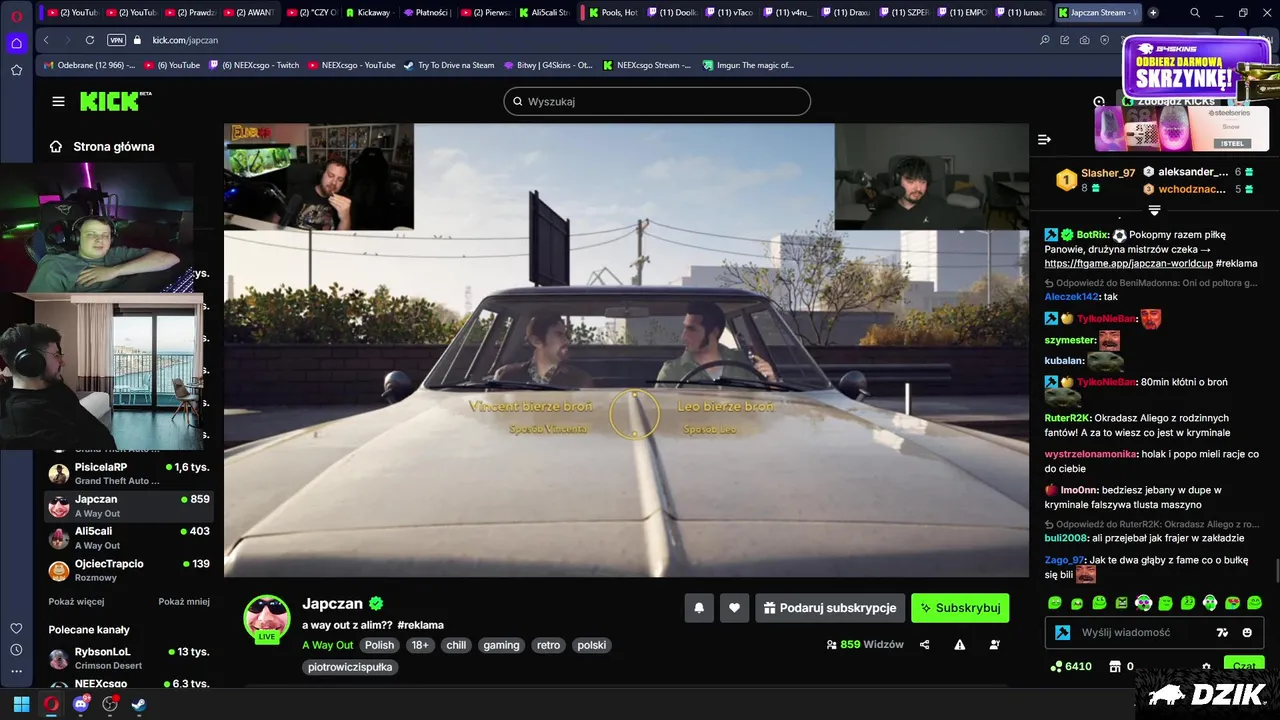Viewport: 1280px width, 720px height.
Task: Open Opera bookmarks star icon in sidebar
Action: [x=16, y=70]
